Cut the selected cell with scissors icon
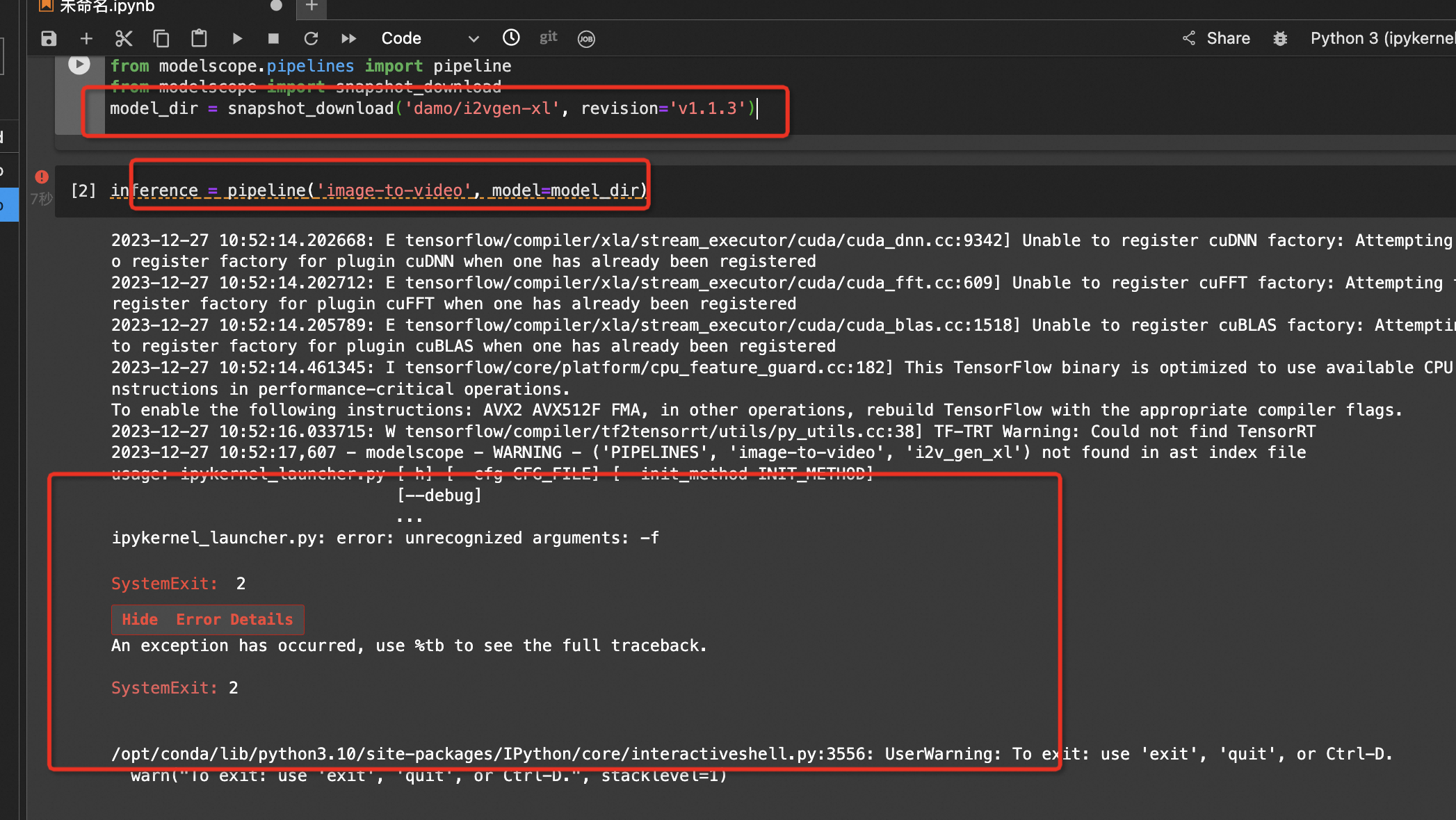 coord(124,38)
